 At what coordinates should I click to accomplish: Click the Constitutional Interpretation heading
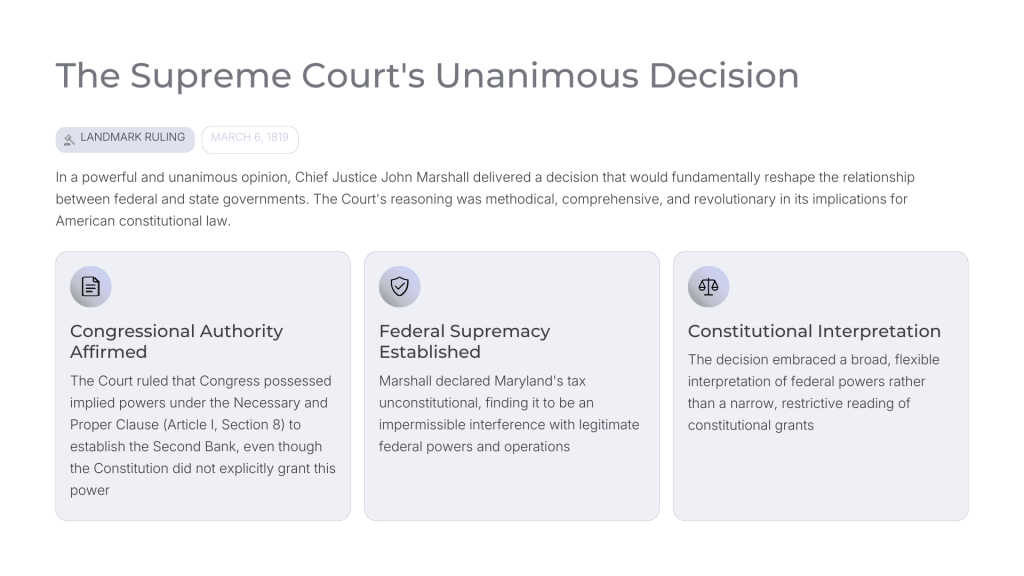pos(814,331)
